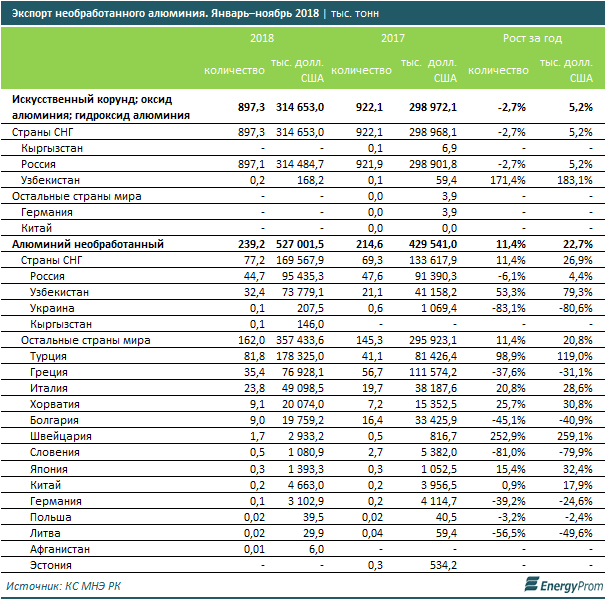This screenshot has height=599, width=605.
Task: Select the 2017 column header
Action: 392,38
